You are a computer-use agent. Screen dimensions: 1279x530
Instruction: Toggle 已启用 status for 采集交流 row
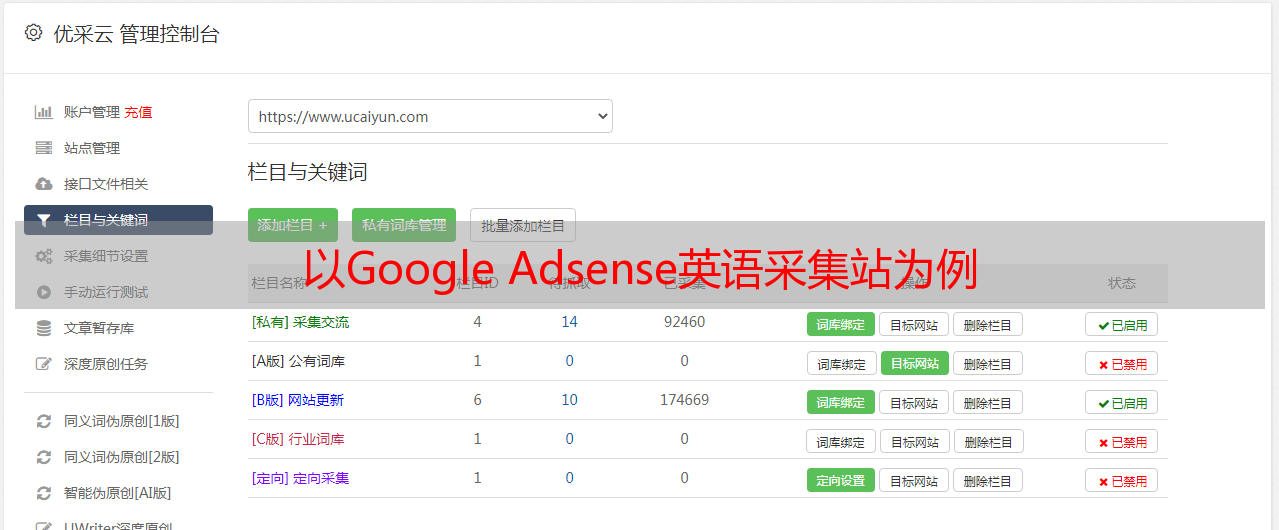pyautogui.click(x=1121, y=324)
